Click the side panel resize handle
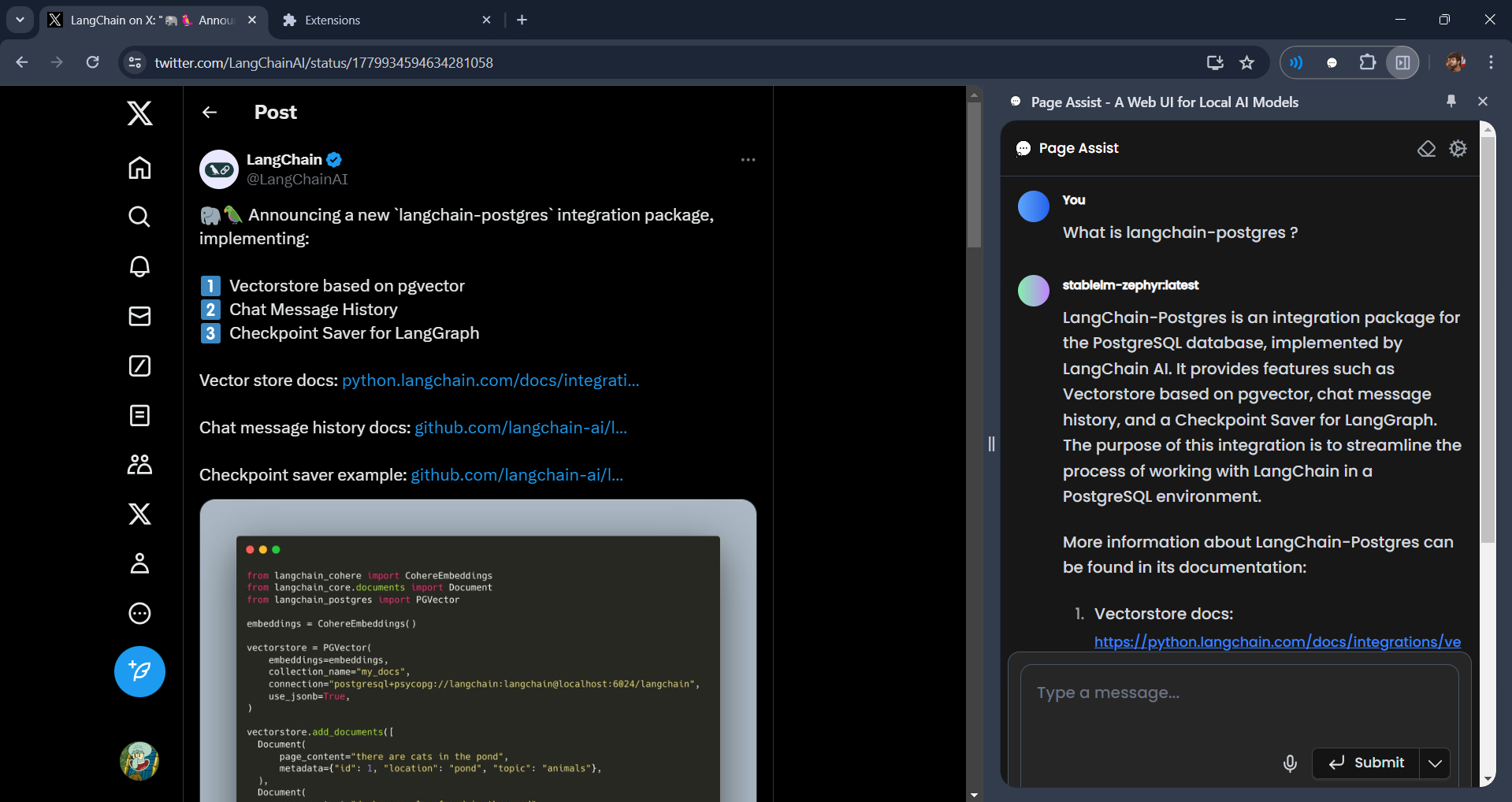 tap(991, 444)
